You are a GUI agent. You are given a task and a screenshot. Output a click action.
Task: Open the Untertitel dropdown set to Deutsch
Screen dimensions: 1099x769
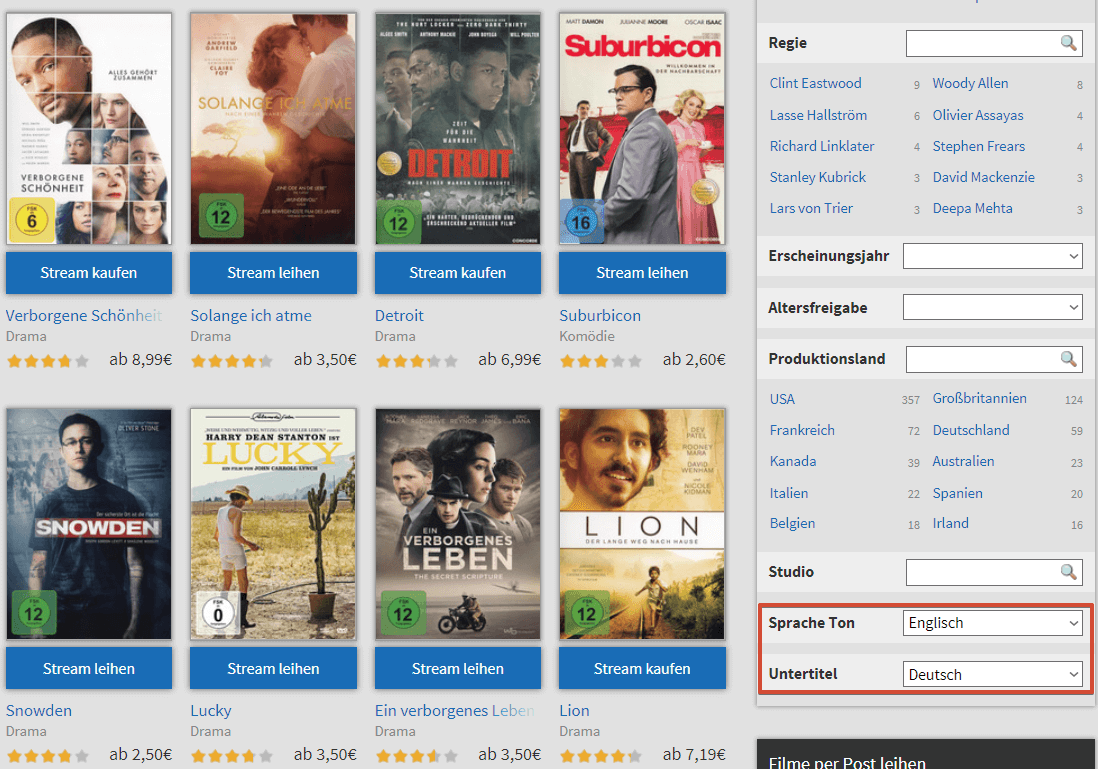click(992, 674)
